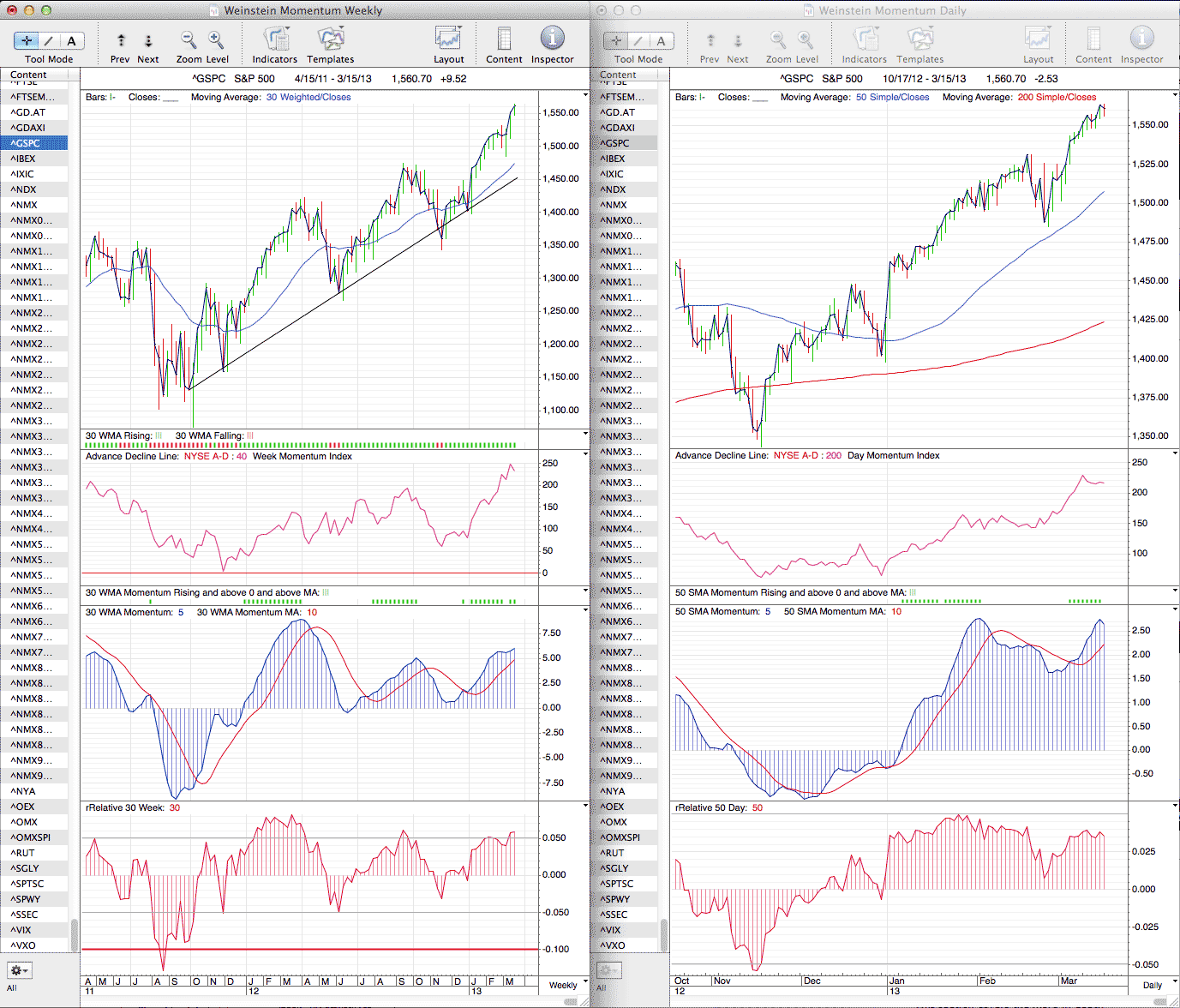Expand Daily price chart pane menu arrow
This screenshot has height=1008, width=1180.
pos(1175,95)
